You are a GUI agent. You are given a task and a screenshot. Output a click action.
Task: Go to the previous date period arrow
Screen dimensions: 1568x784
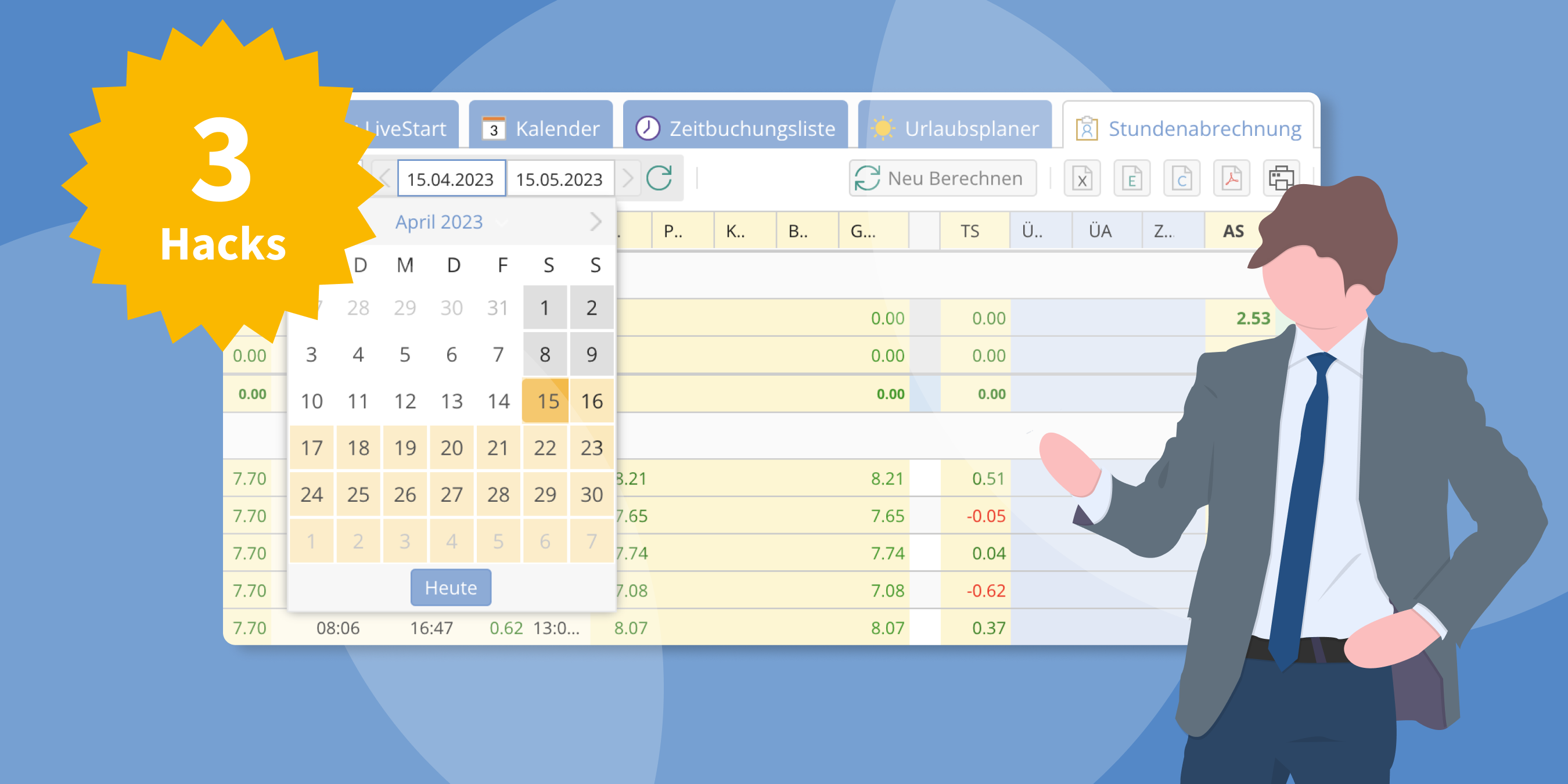tap(384, 178)
